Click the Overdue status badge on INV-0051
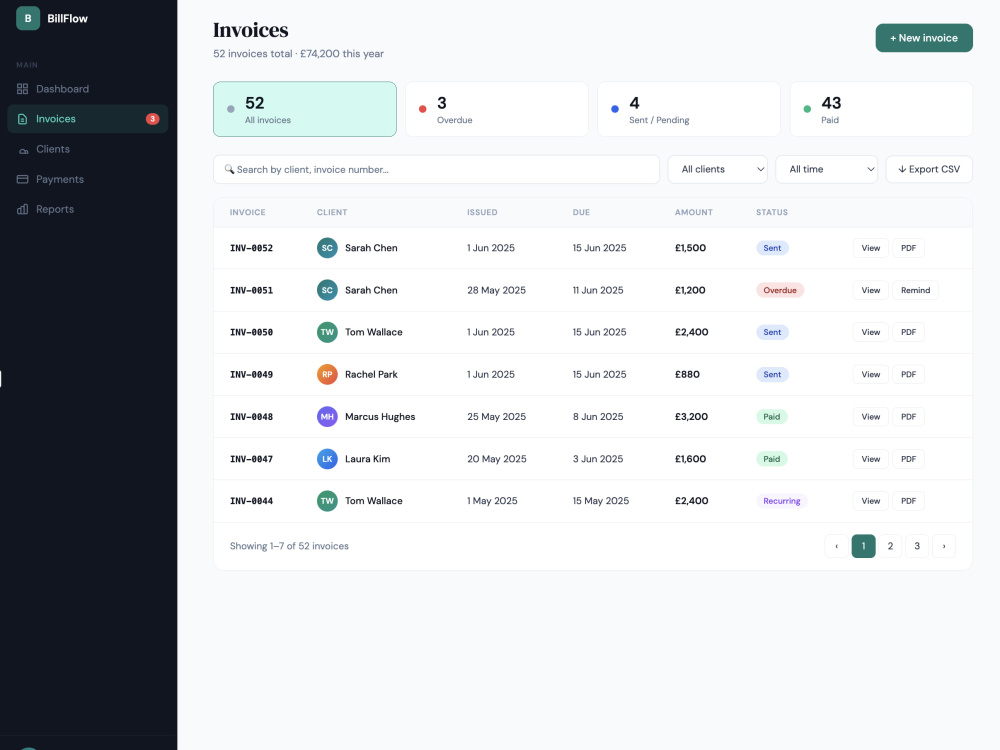Viewport: 1000px width, 750px height. (780, 290)
